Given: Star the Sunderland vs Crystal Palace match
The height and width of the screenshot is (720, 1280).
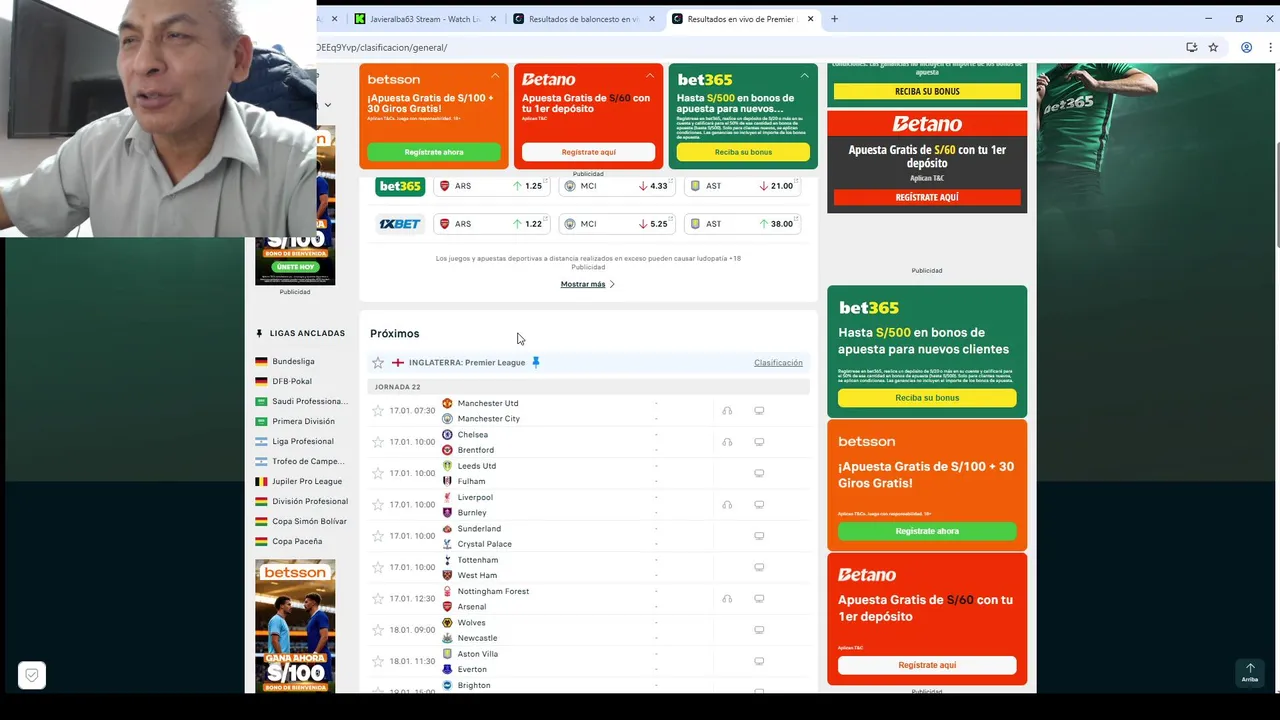Looking at the screenshot, I should (x=378, y=536).
